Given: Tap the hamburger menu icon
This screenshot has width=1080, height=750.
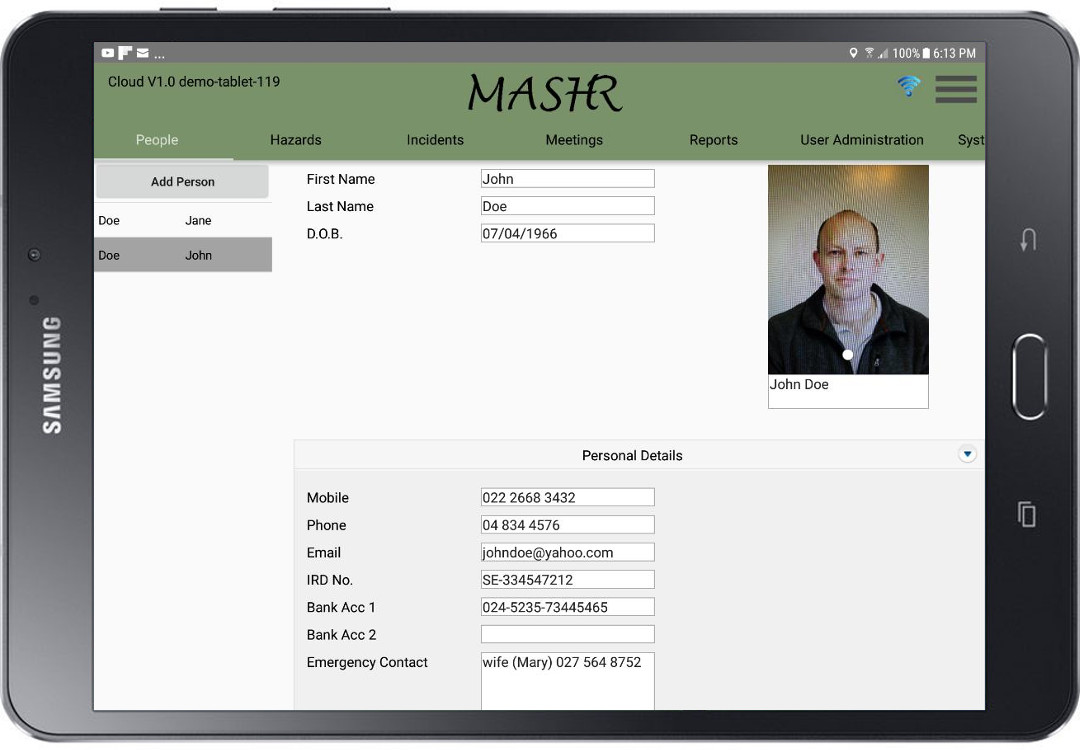Looking at the screenshot, I should click(956, 89).
